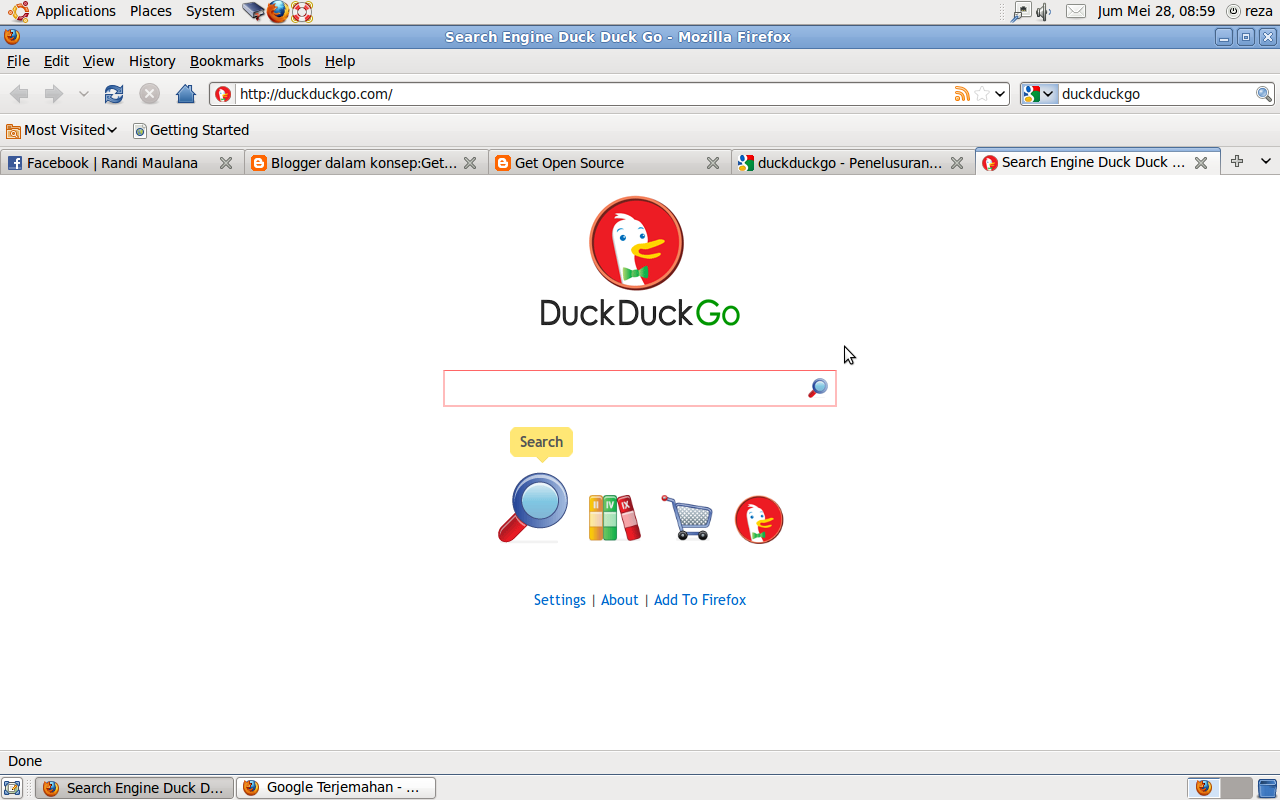The height and width of the screenshot is (800, 1280).
Task: Launch Firefox from top panel launcher
Action: click(x=278, y=12)
